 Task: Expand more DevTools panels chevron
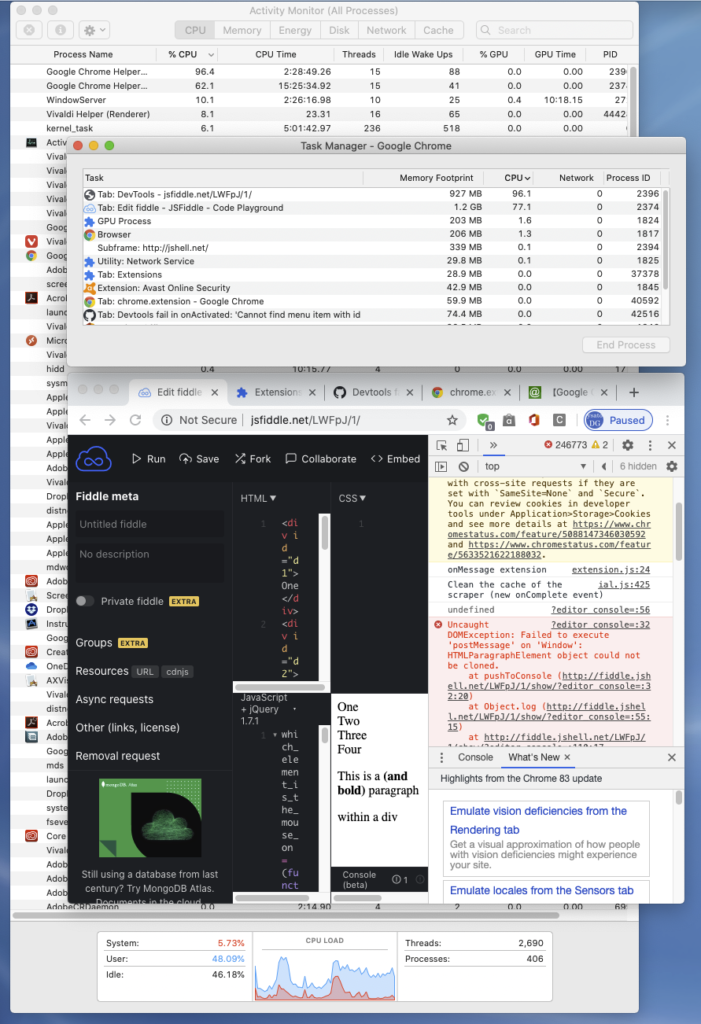pos(493,445)
